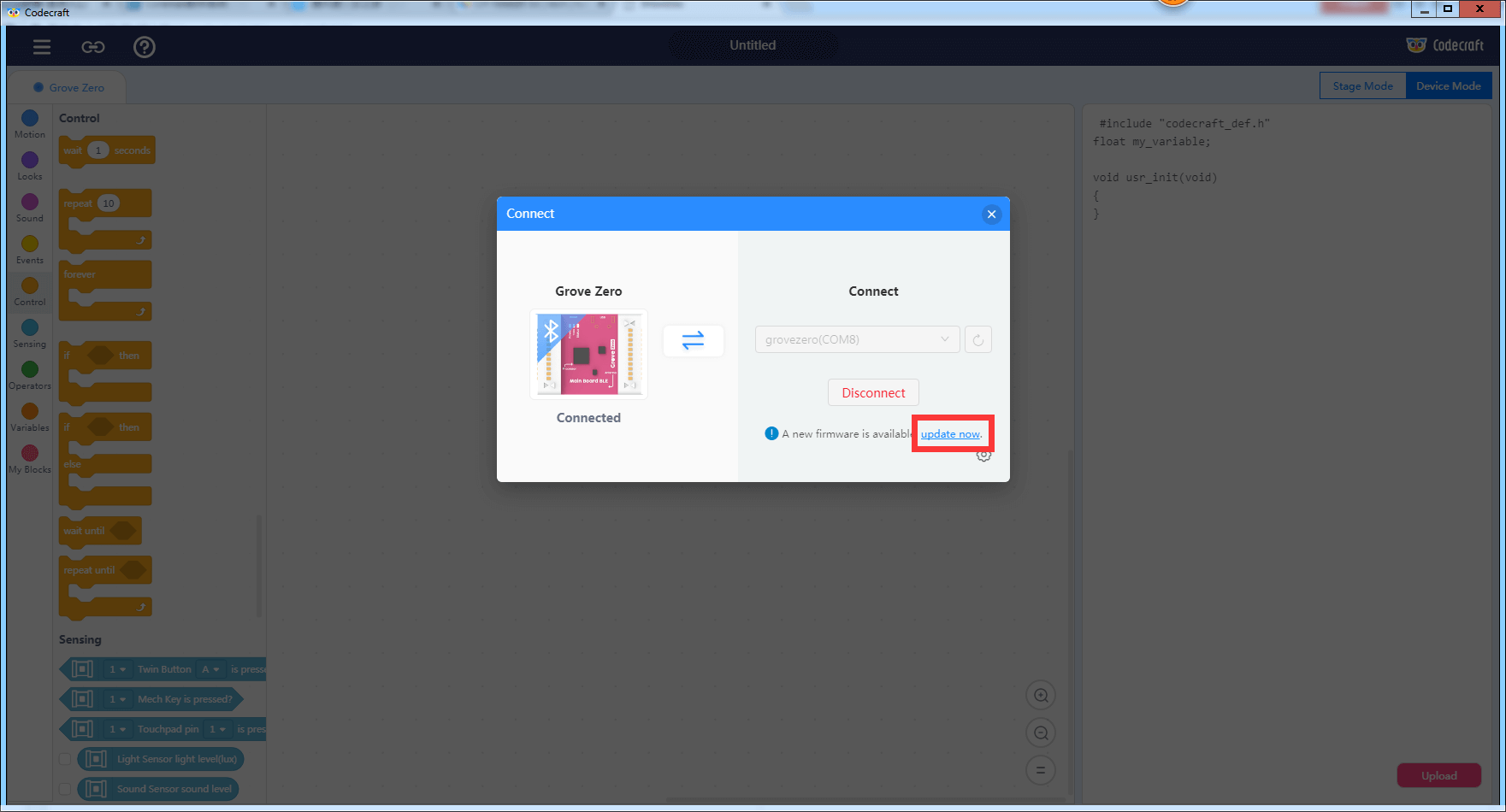Click the firmware info exclamation icon
The height and width of the screenshot is (812, 1506).
(771, 433)
